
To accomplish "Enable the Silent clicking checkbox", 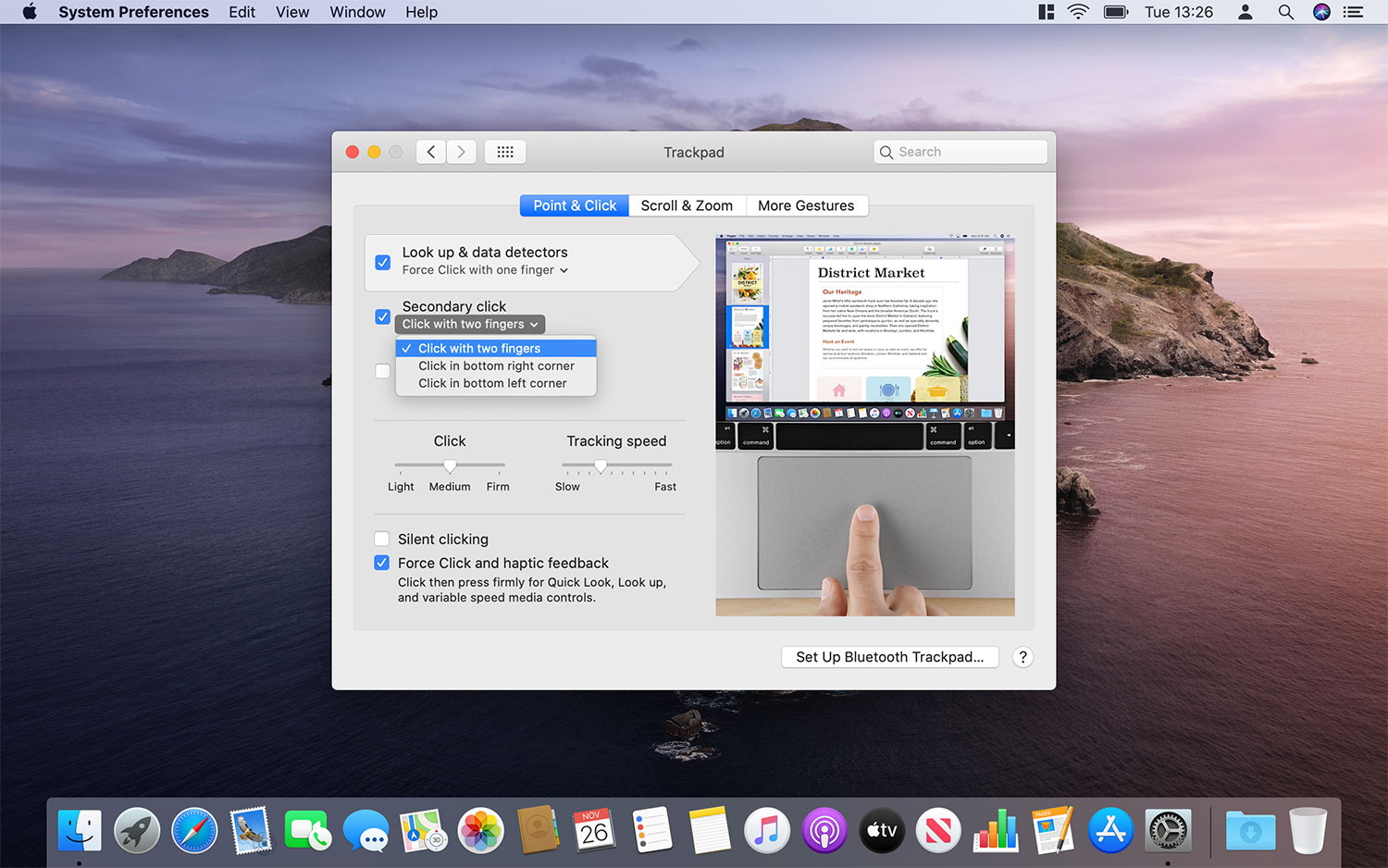I will (x=381, y=539).
